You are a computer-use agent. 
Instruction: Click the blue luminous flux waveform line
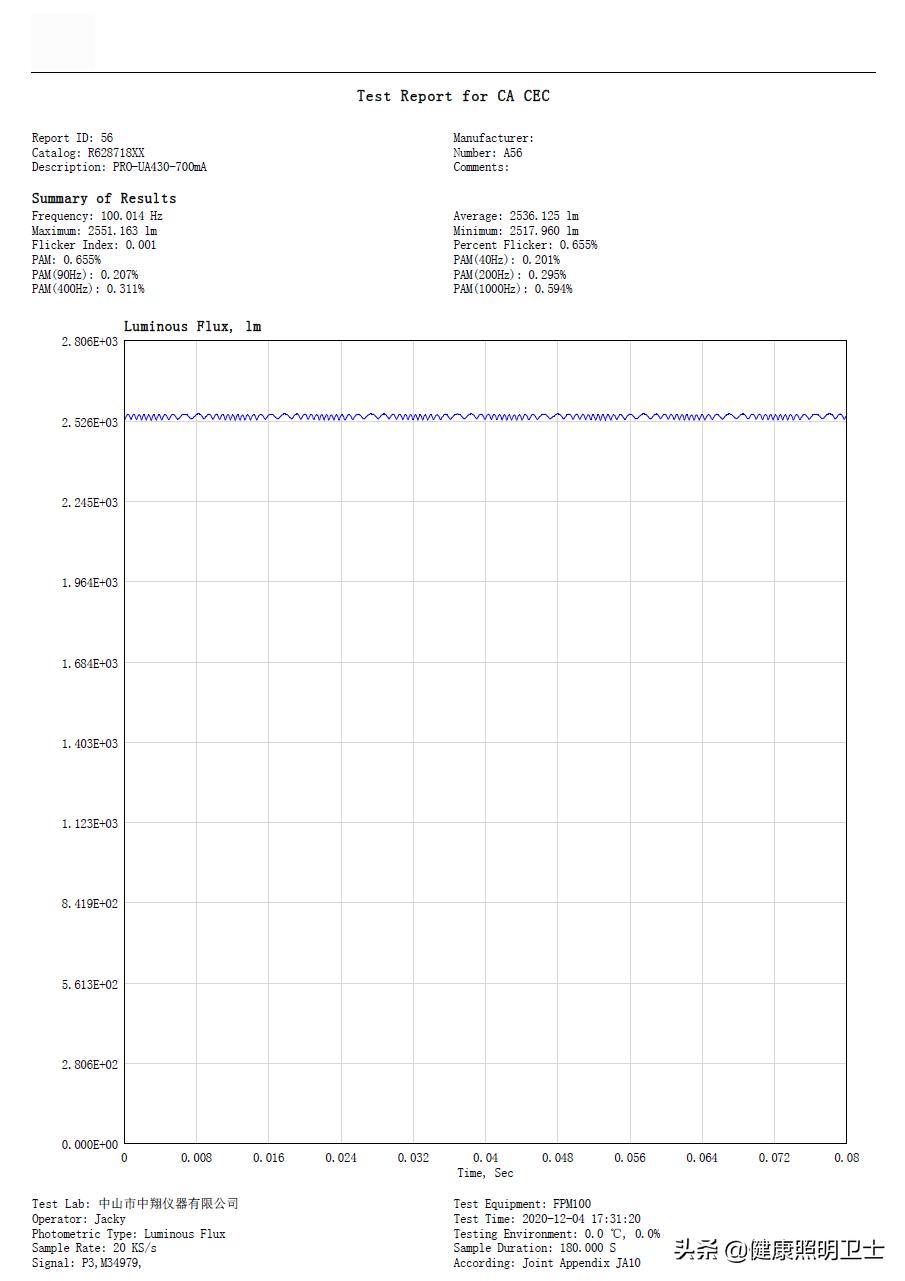point(485,416)
